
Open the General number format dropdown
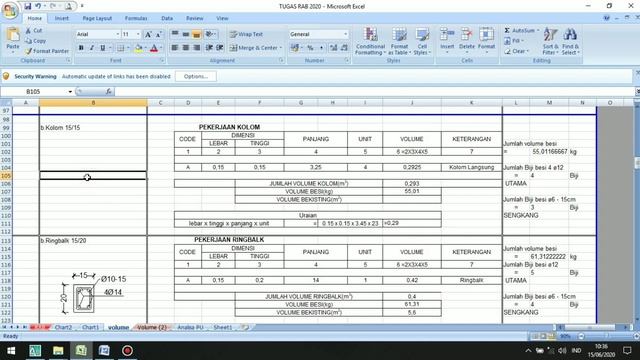346,34
